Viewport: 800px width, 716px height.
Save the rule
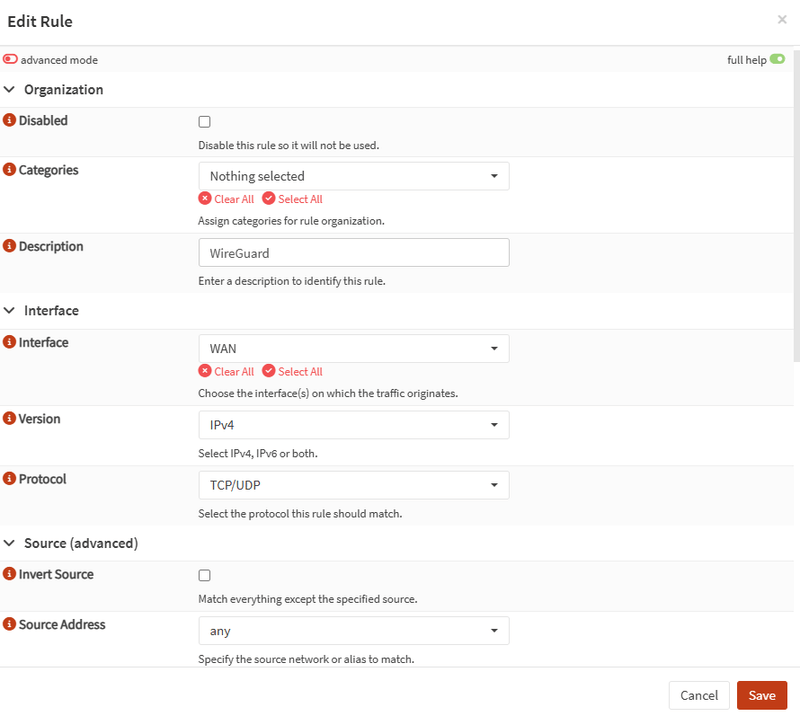tap(762, 695)
